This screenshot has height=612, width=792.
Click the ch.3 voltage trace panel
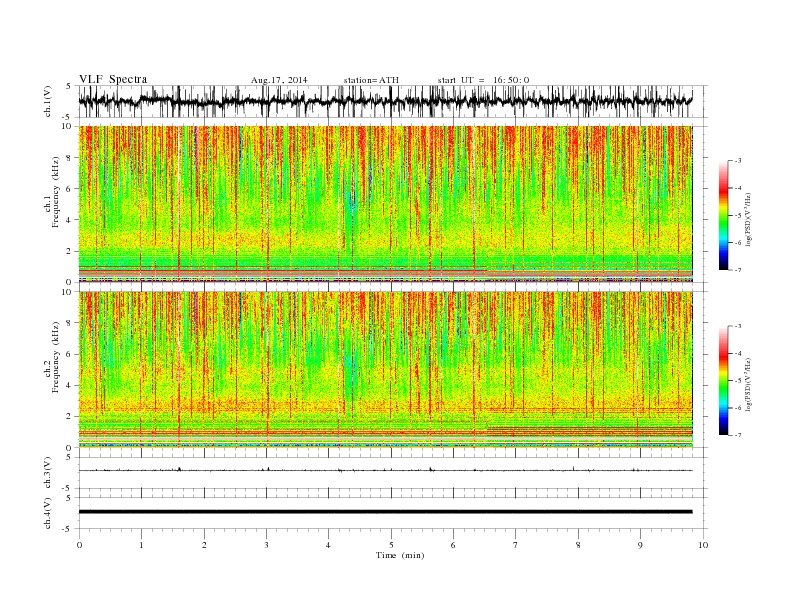coord(393,473)
